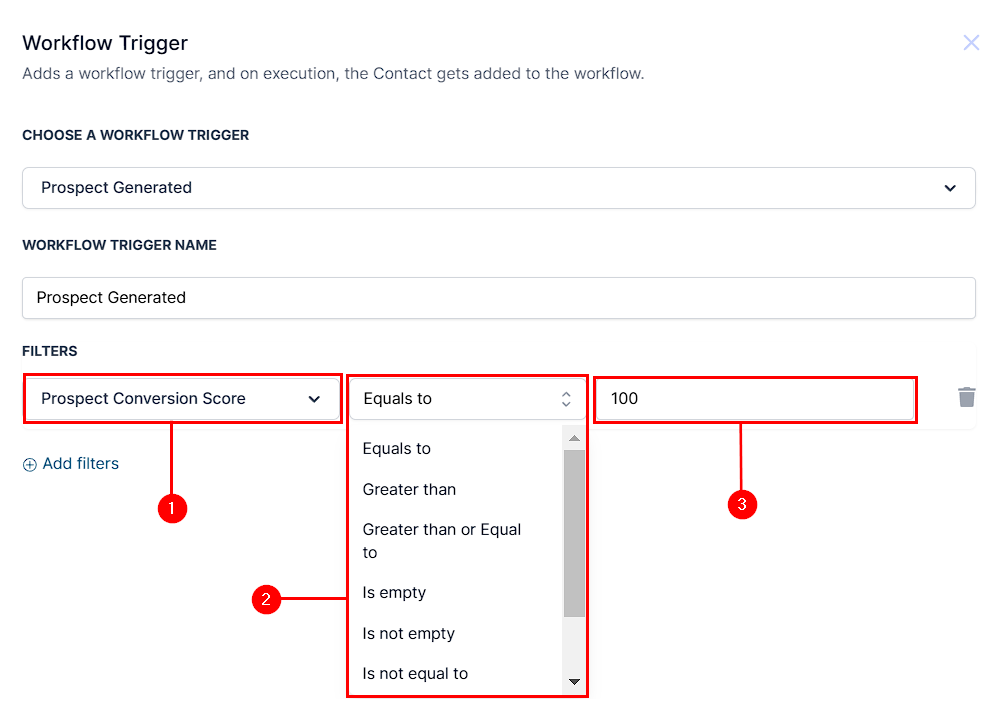Close the Workflow Trigger panel
The image size is (1002, 706).
[x=971, y=43]
